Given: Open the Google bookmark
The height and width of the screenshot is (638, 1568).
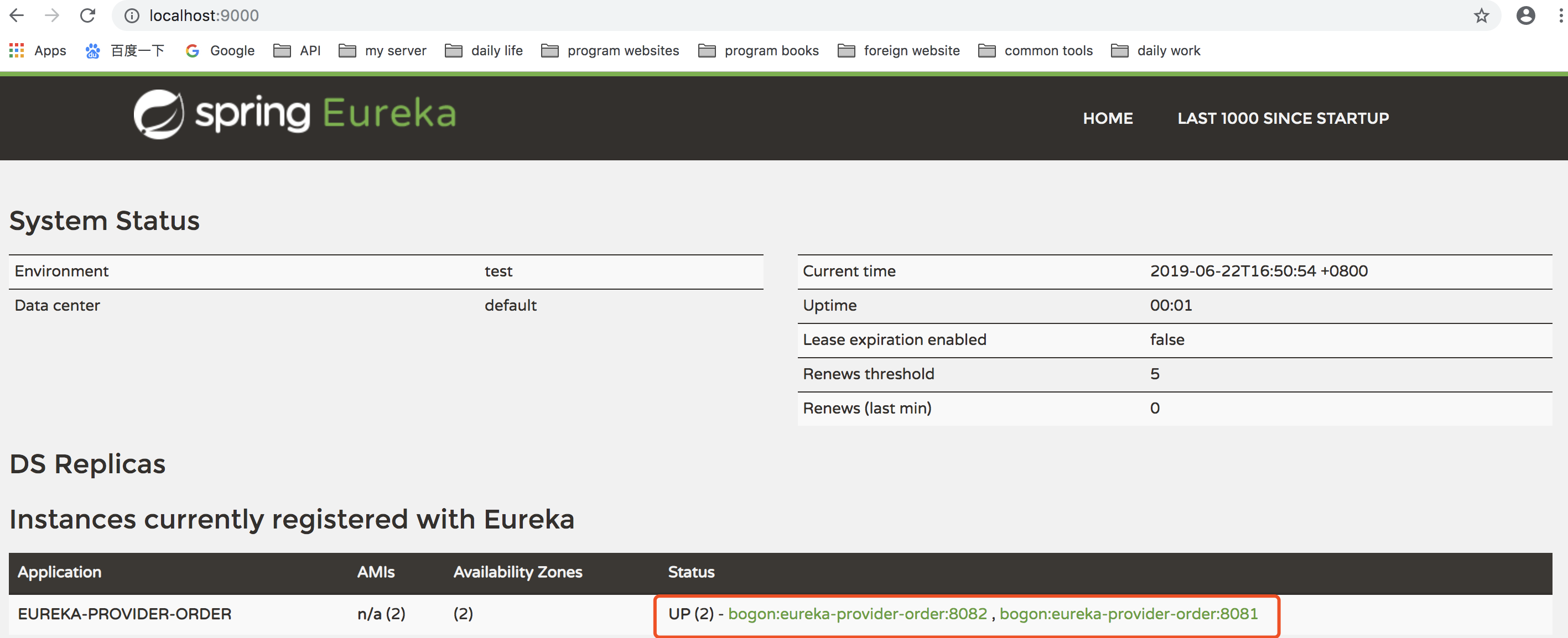Looking at the screenshot, I should (x=220, y=50).
